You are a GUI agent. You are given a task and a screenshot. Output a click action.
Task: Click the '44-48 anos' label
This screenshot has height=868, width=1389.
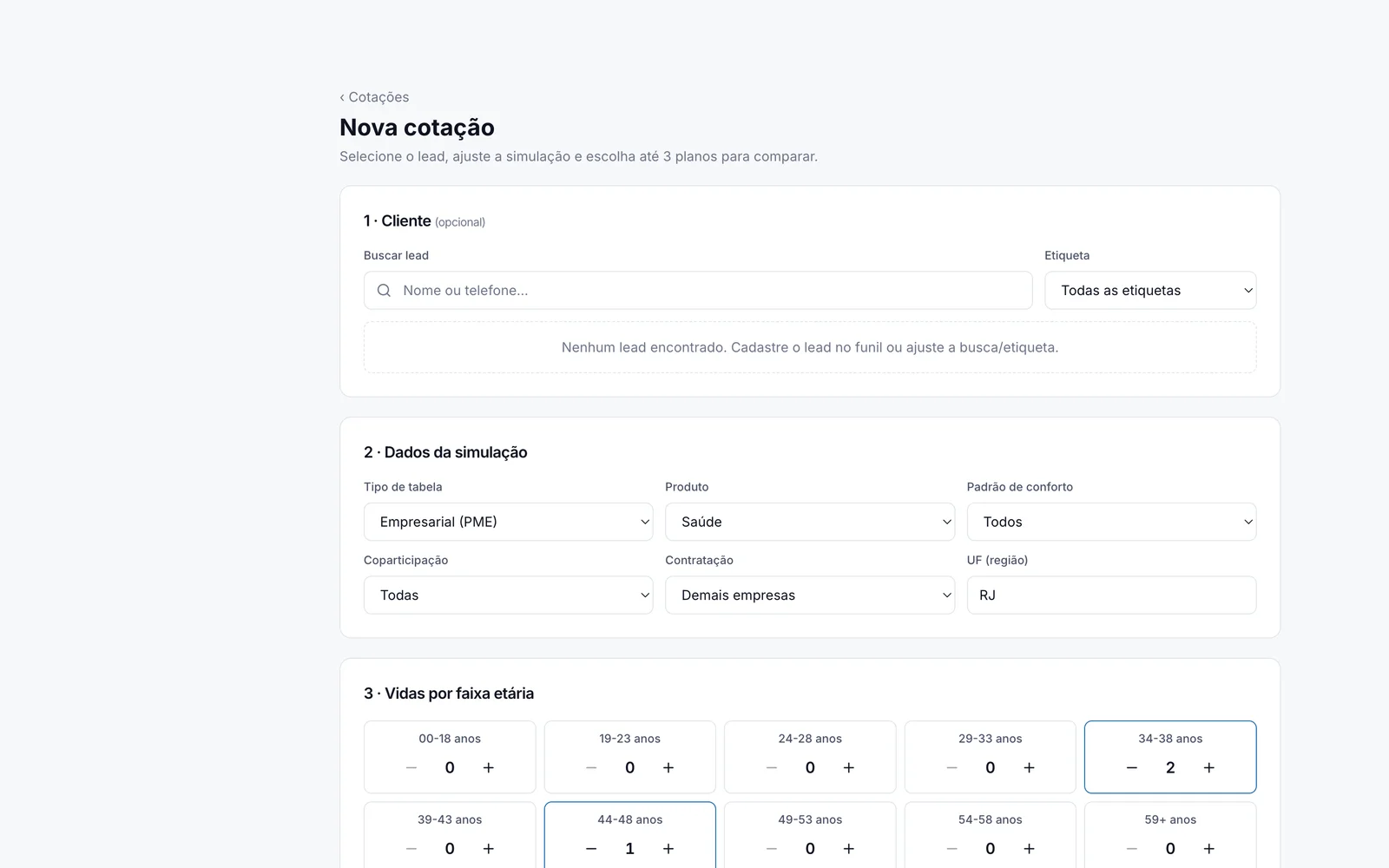630,819
